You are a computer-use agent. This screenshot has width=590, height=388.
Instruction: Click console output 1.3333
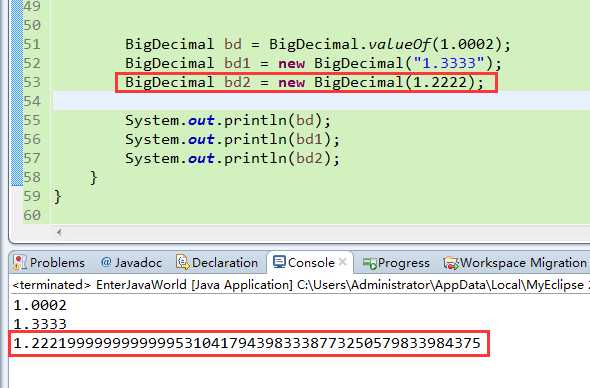40,324
